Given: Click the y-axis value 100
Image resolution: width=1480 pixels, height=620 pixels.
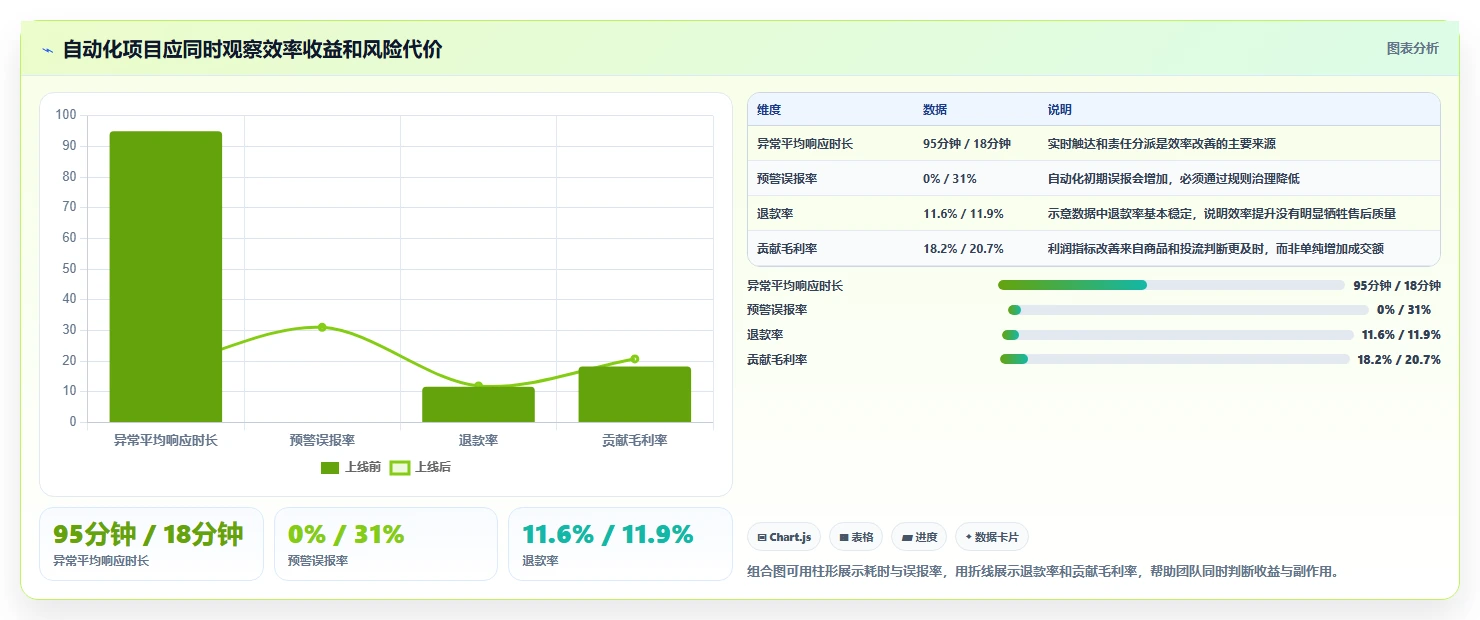Looking at the screenshot, I should pyautogui.click(x=66, y=115).
